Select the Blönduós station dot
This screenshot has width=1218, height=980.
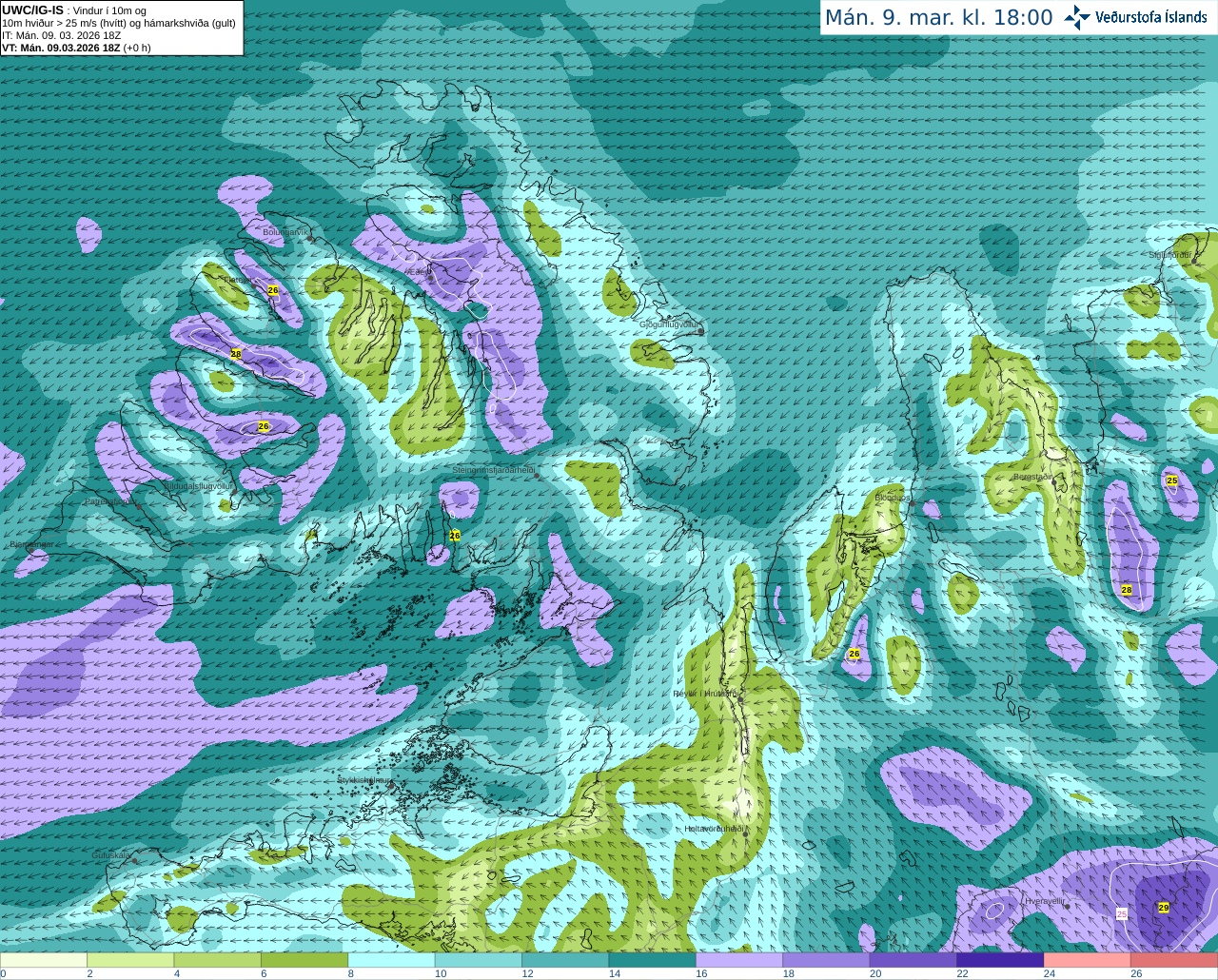[912, 504]
